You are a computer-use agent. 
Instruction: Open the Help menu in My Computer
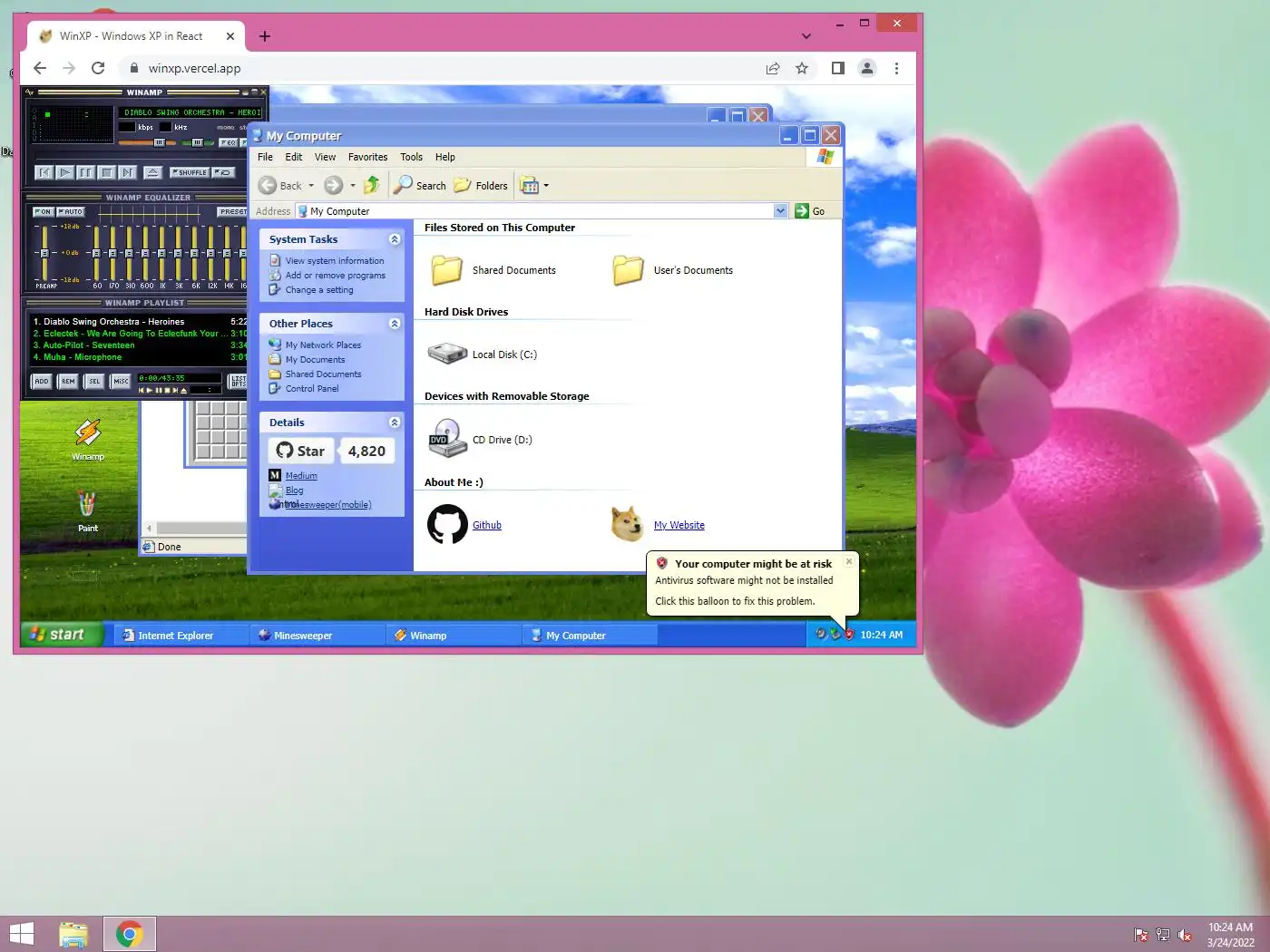point(444,157)
